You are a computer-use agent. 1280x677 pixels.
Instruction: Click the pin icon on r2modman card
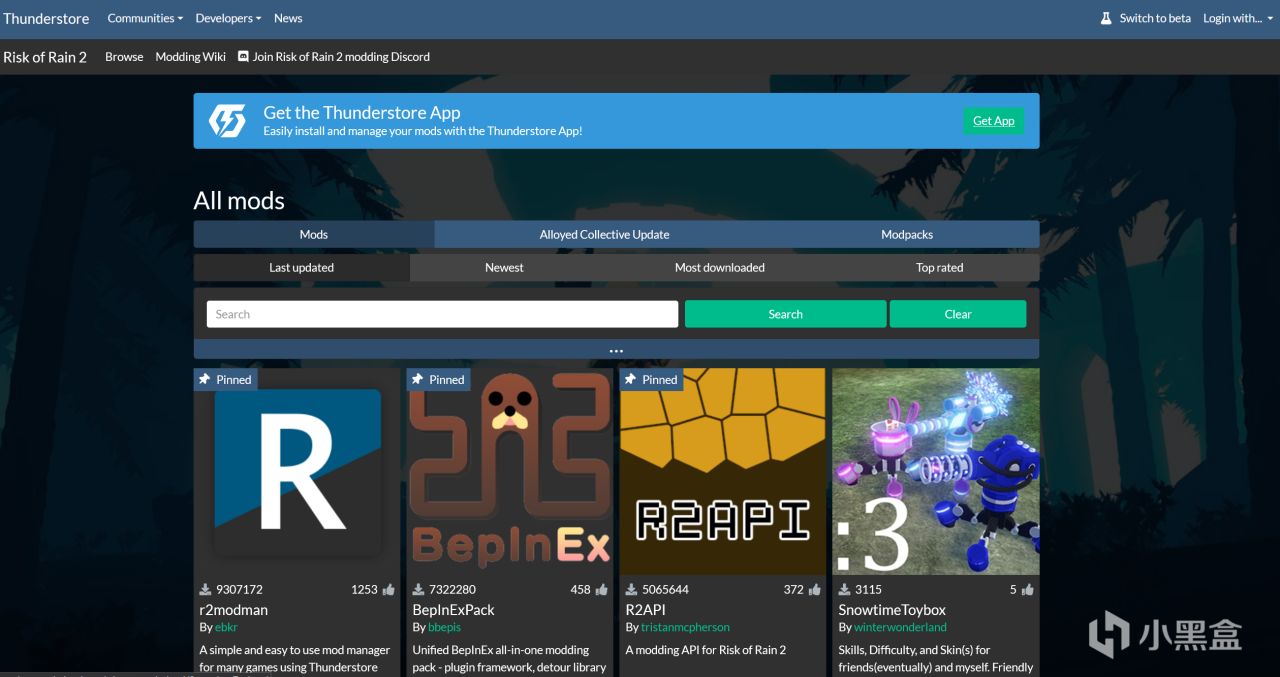pyautogui.click(x=205, y=379)
